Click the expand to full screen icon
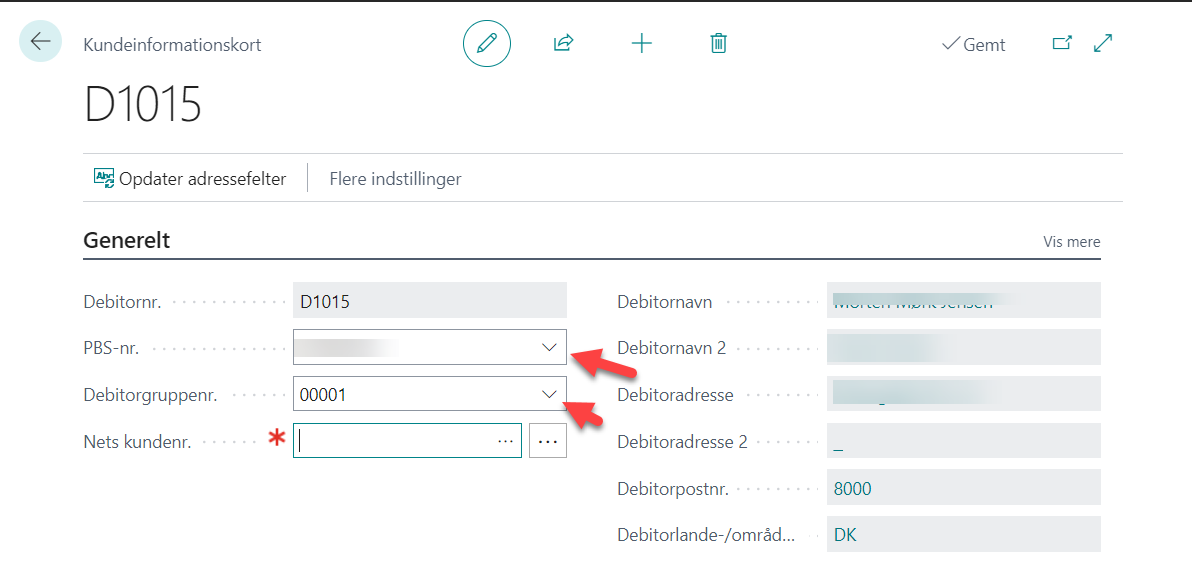 click(1103, 44)
